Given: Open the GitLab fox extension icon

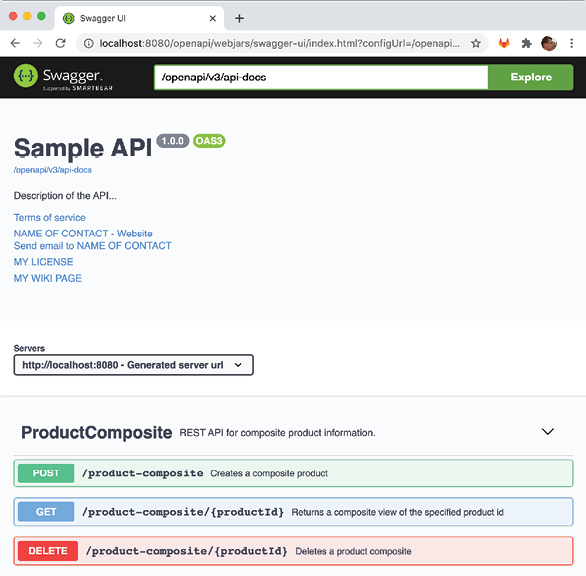Looking at the screenshot, I should point(504,43).
